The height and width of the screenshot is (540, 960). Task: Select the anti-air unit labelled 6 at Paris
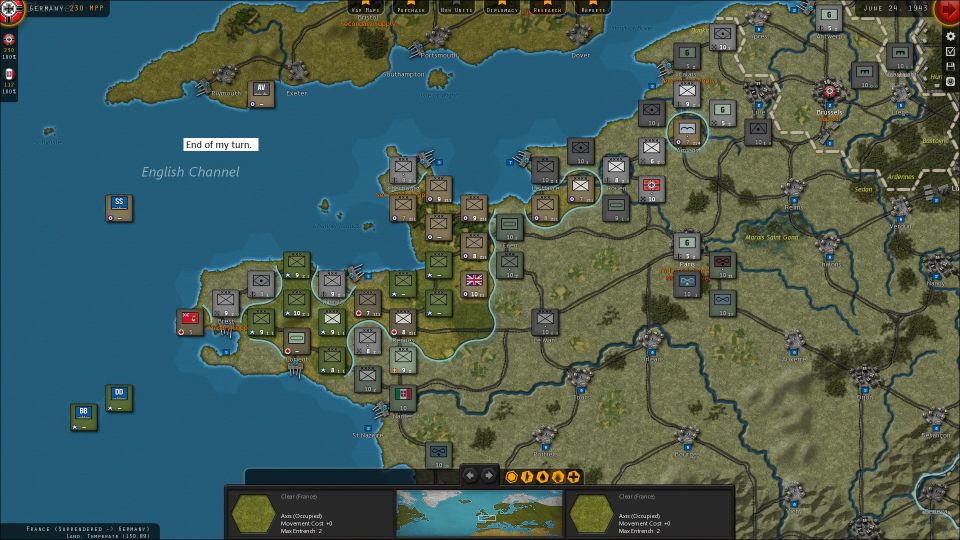tap(687, 247)
